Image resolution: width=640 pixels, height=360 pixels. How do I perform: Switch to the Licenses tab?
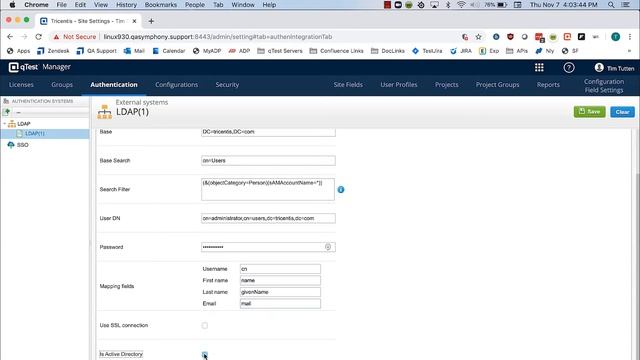click(21, 84)
